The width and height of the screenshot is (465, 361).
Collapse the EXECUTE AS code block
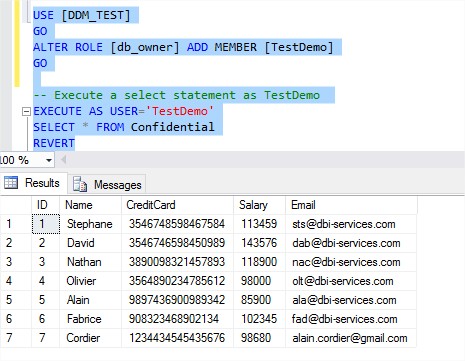point(26,111)
